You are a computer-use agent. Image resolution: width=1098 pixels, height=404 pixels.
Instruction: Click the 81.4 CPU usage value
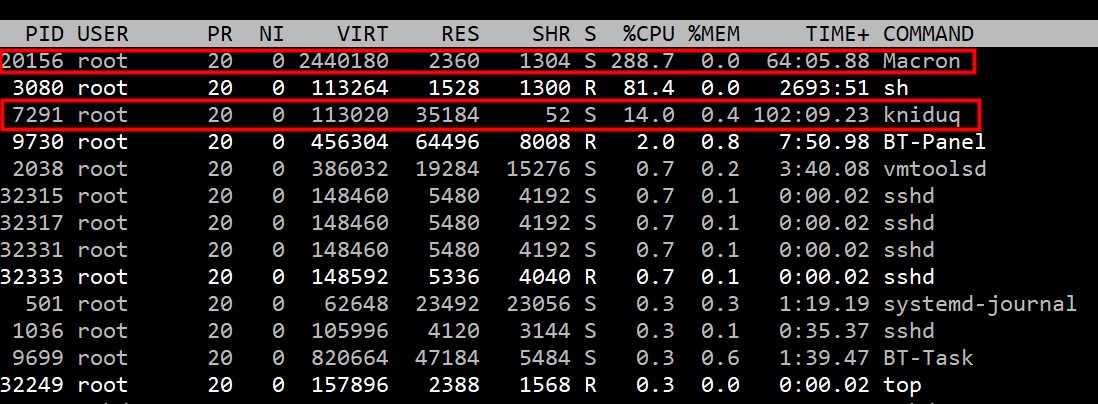pos(656,88)
